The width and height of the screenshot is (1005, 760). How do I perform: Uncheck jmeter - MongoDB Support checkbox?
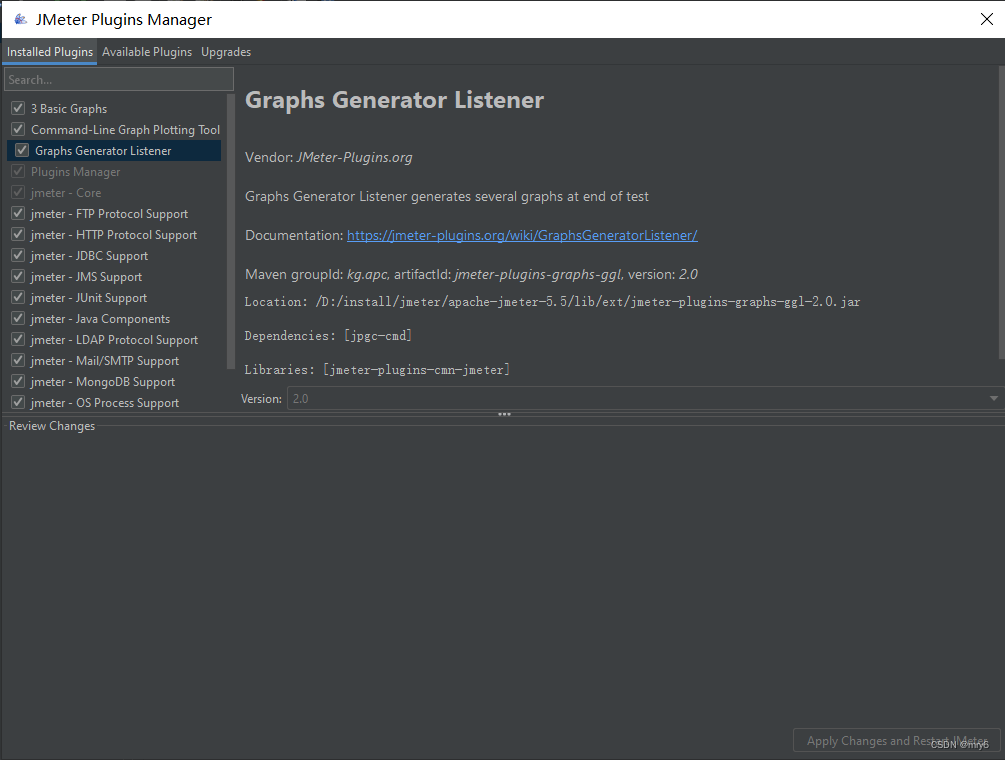point(18,382)
